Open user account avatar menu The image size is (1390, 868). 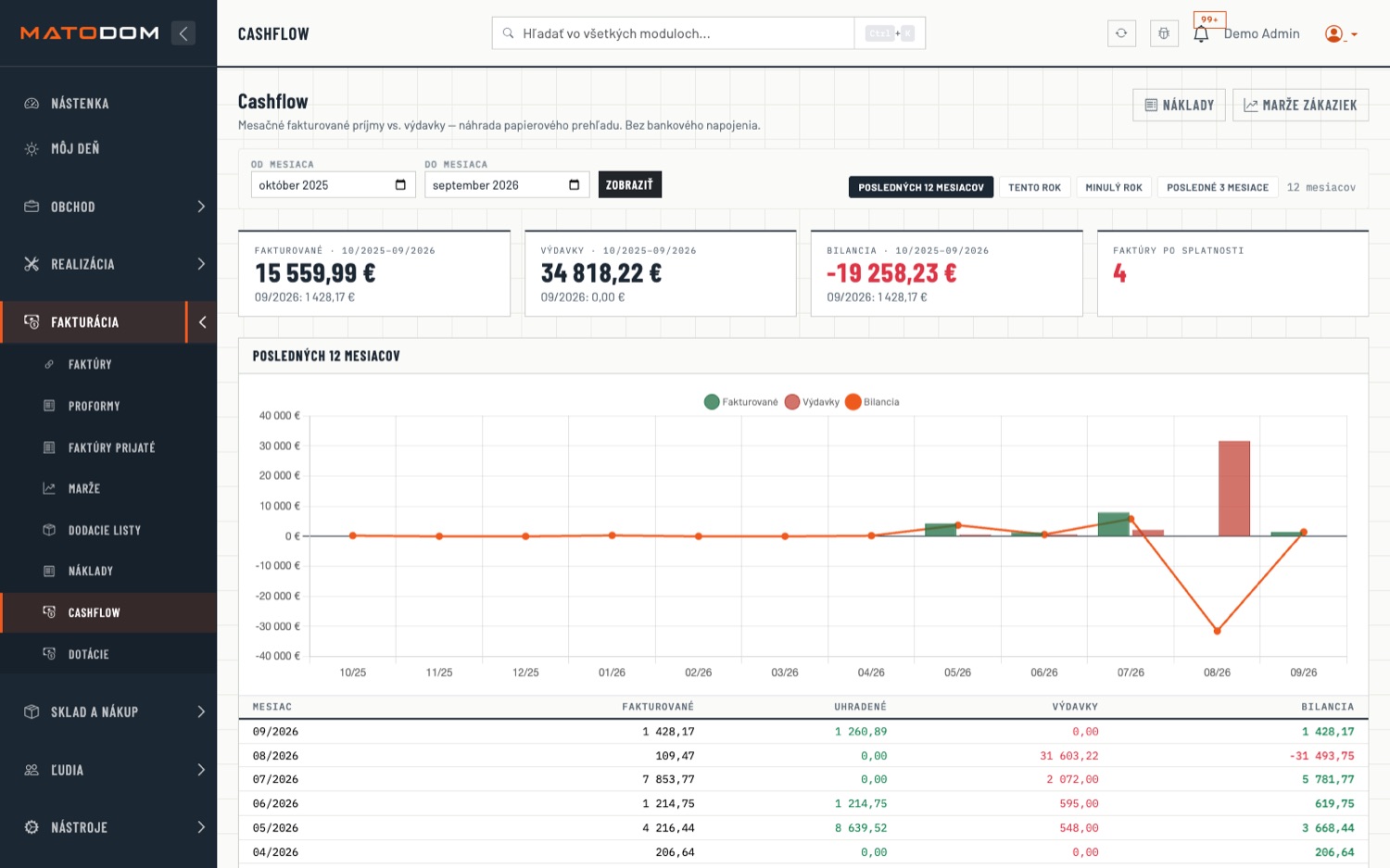[1333, 33]
